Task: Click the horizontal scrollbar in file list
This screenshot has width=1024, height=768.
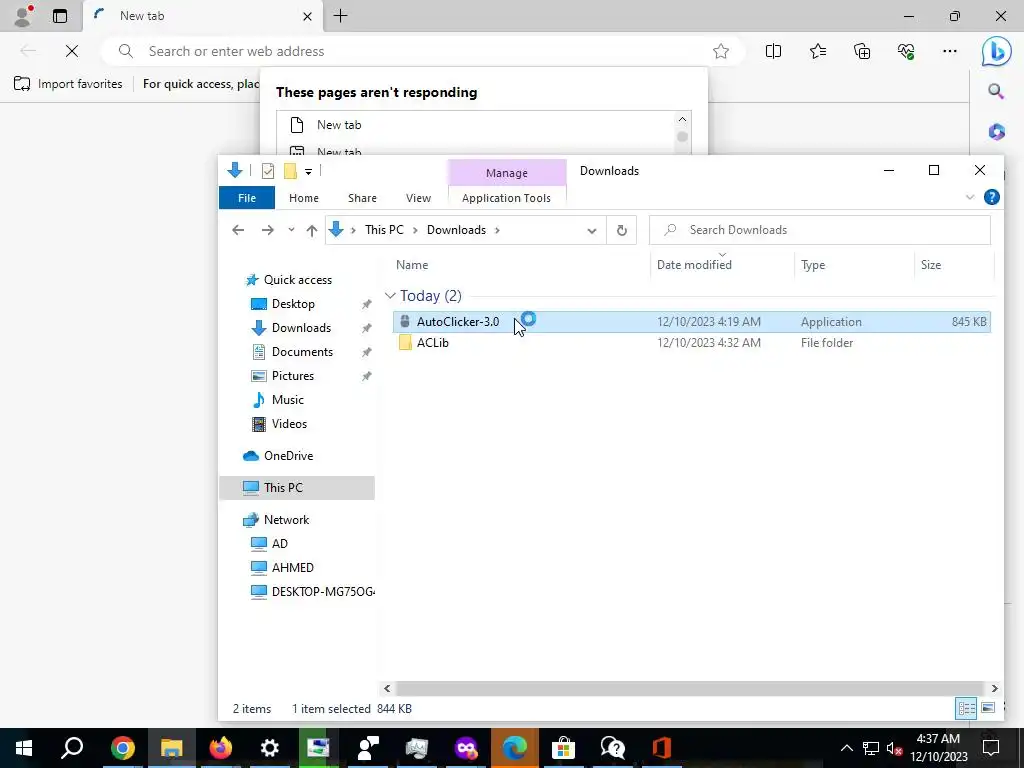Action: point(690,688)
